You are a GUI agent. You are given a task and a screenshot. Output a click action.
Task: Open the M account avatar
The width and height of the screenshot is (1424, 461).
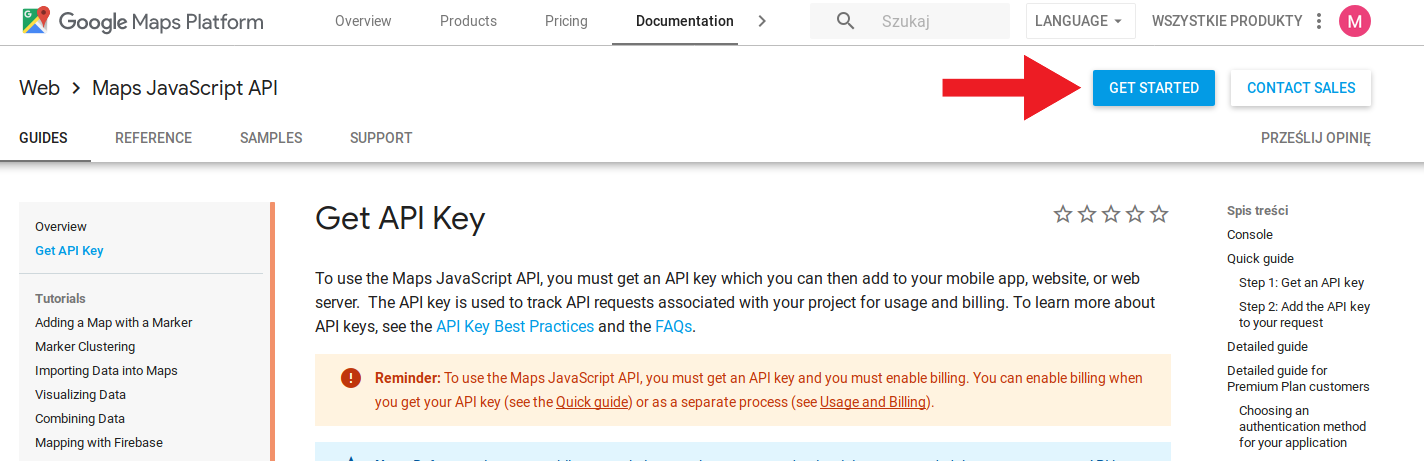pos(1355,21)
